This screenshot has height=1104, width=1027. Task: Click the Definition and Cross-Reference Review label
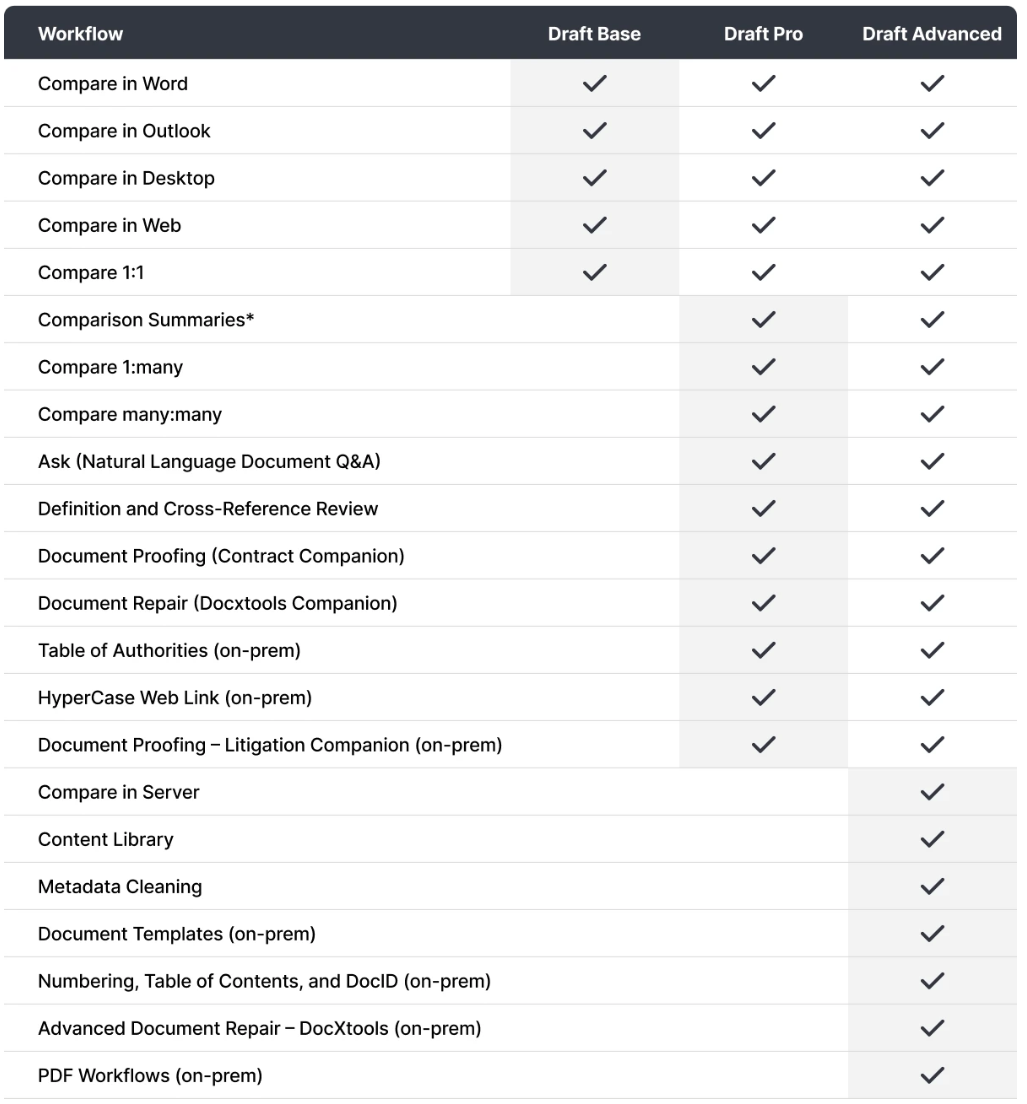pos(208,509)
